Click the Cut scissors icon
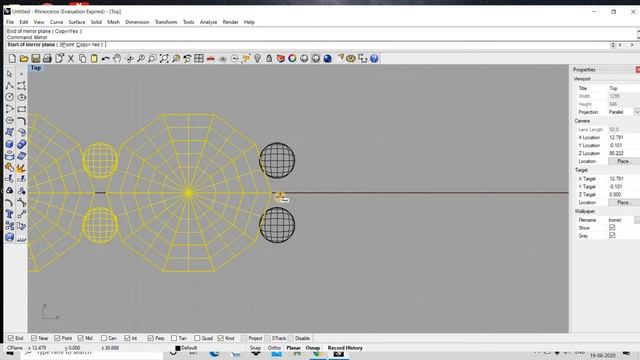The height and width of the screenshot is (360, 640). pos(71,58)
